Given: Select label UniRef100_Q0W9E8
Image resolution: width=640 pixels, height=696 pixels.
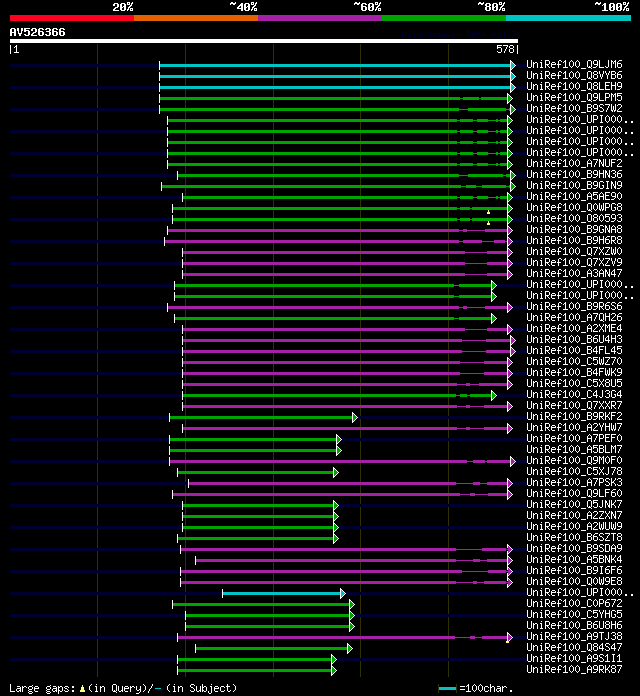Looking at the screenshot, I should [574, 581].
